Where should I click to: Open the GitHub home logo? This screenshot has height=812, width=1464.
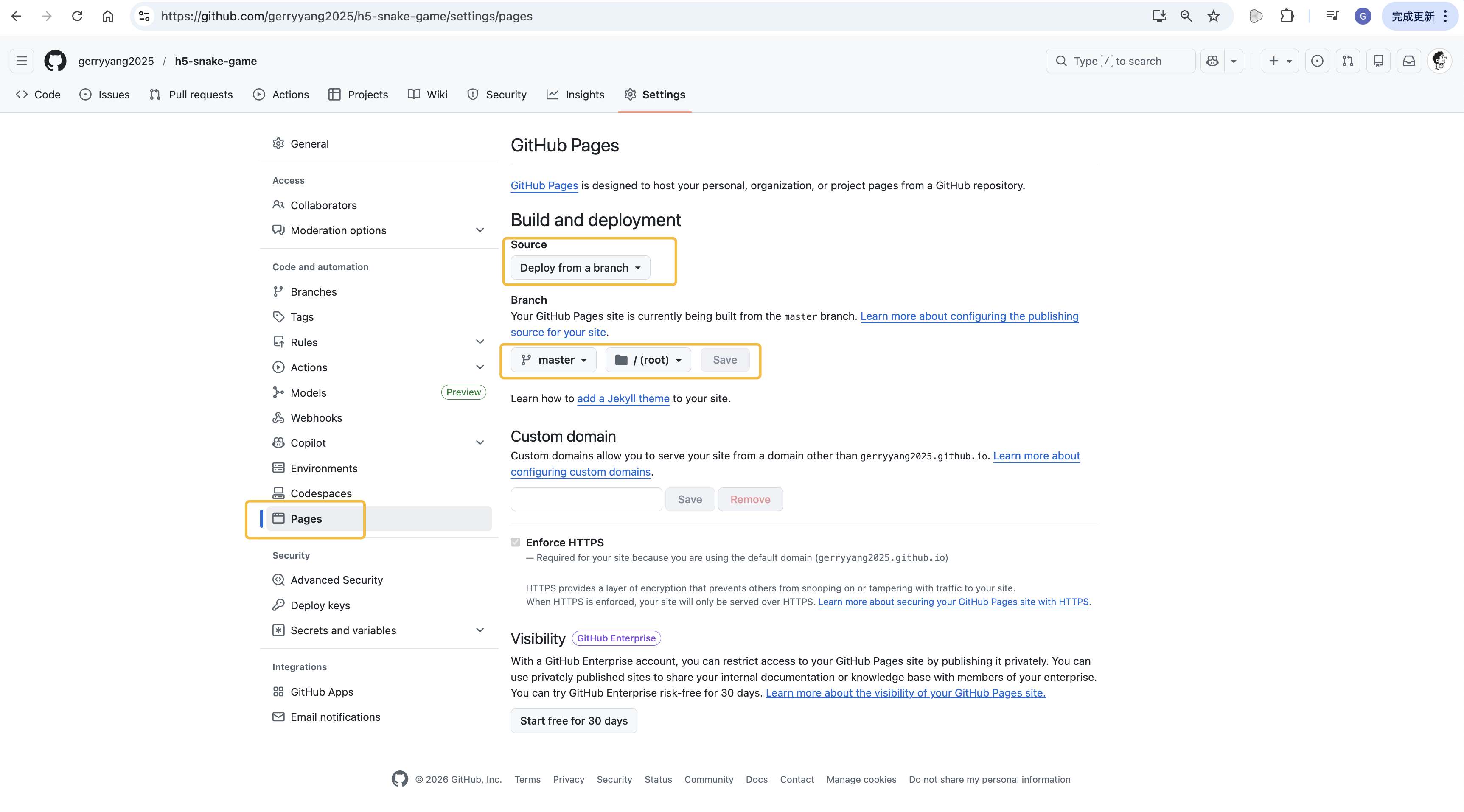(55, 61)
